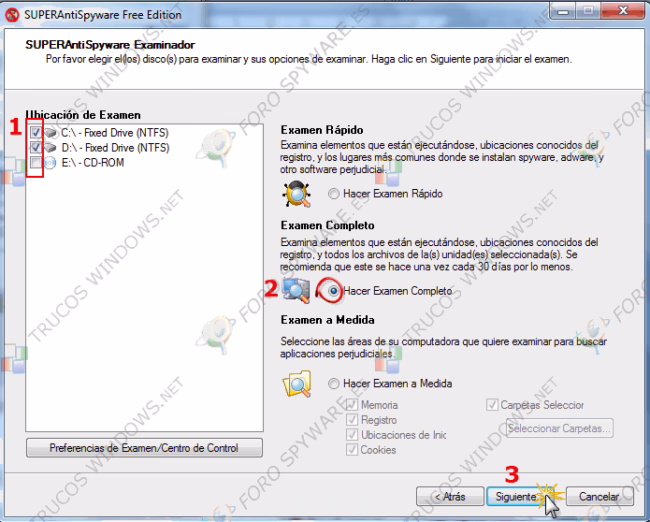
Task: Click the bug magnifier Quick Scan icon
Action: 296,194
